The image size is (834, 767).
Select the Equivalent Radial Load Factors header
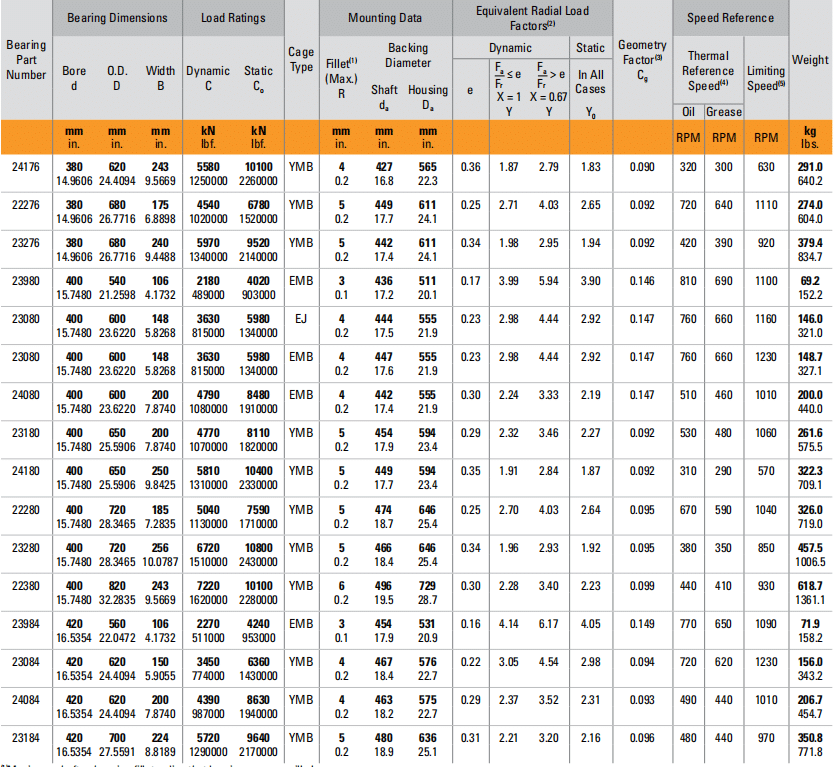pyautogui.click(x=531, y=18)
